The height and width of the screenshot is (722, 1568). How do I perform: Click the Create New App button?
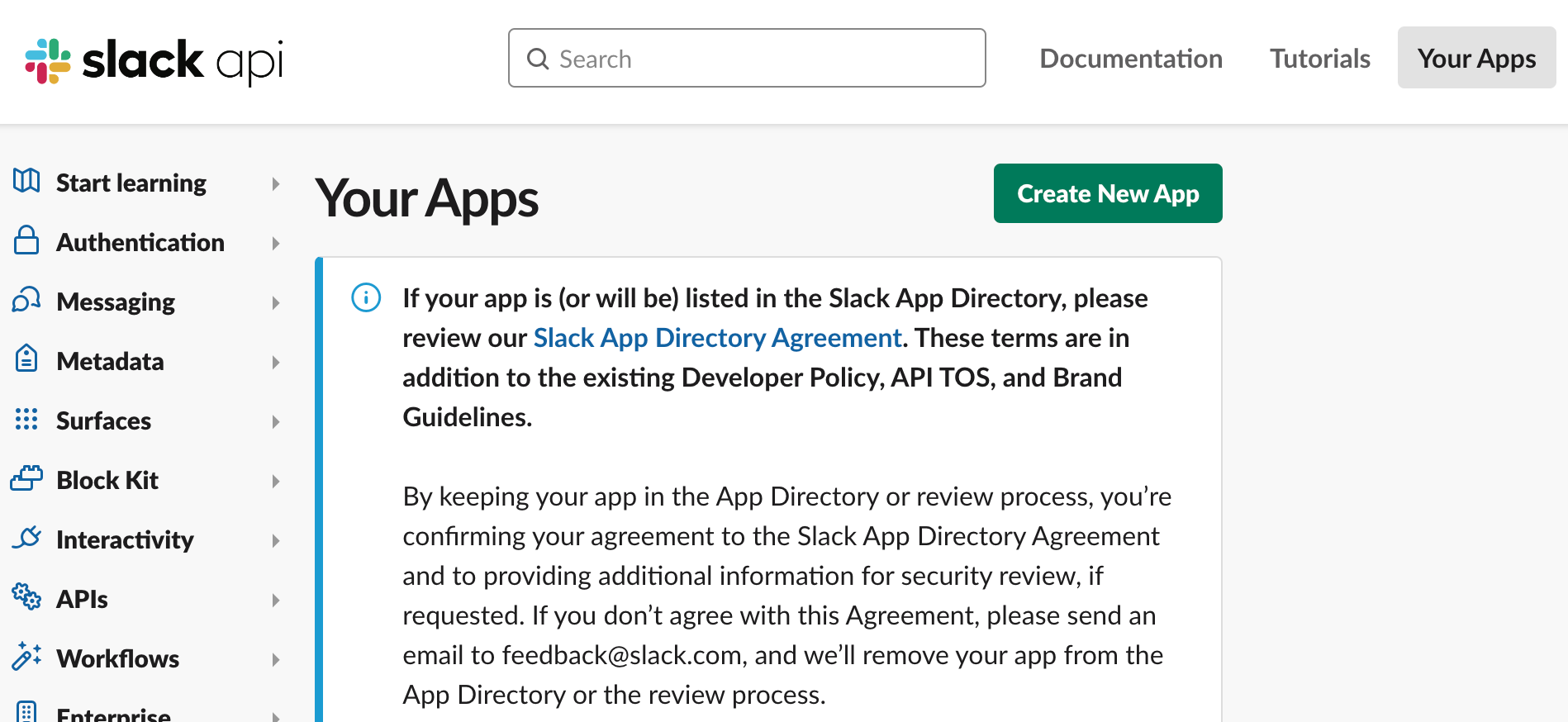(1108, 193)
